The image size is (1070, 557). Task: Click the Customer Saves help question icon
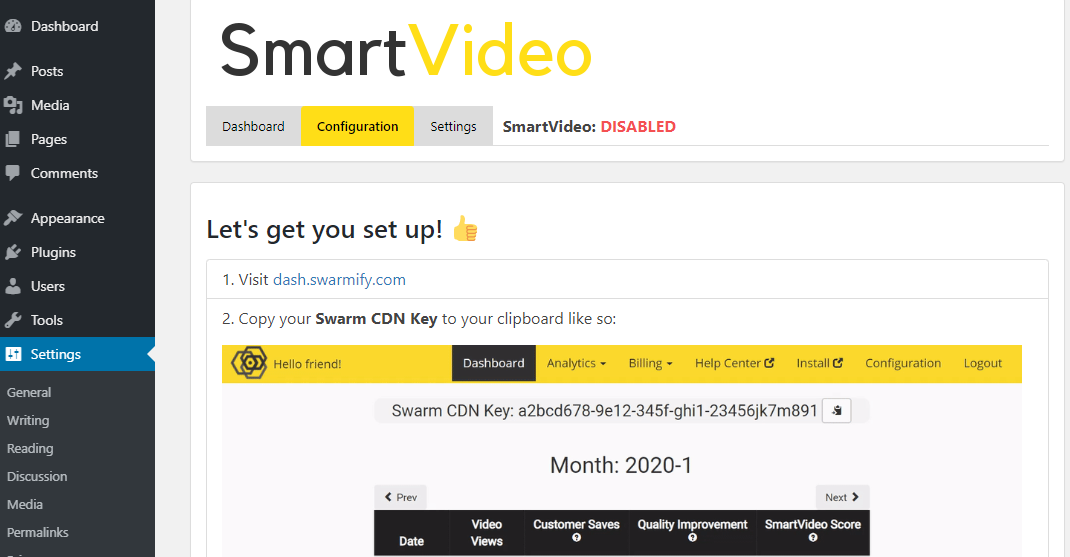tap(577, 538)
